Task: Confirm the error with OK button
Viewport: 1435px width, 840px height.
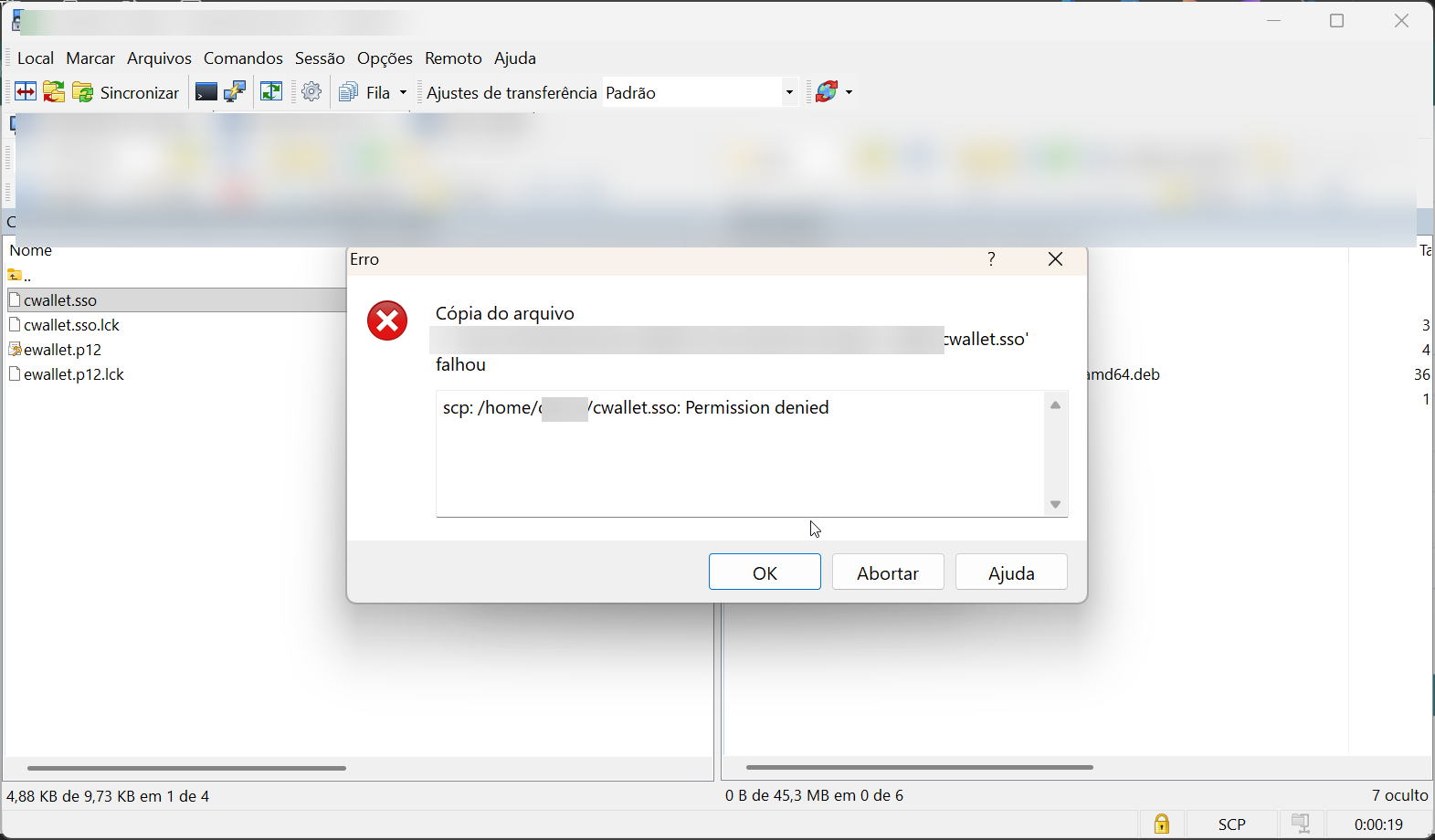Action: pyautogui.click(x=765, y=572)
